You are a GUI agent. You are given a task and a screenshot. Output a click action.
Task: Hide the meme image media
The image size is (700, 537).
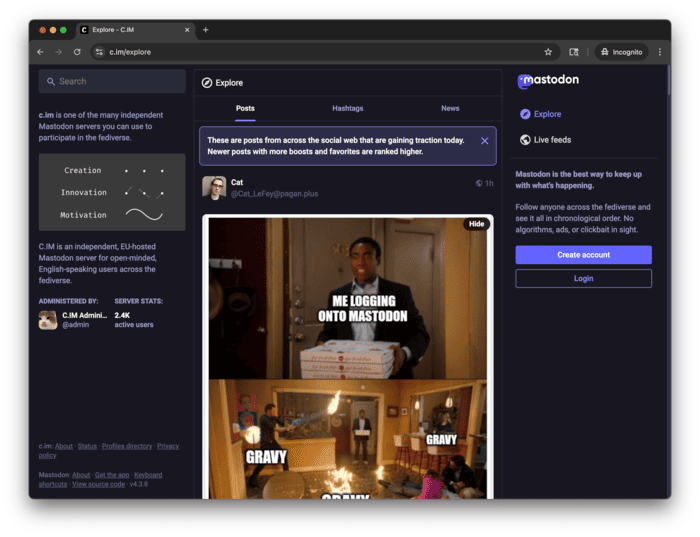click(x=476, y=224)
